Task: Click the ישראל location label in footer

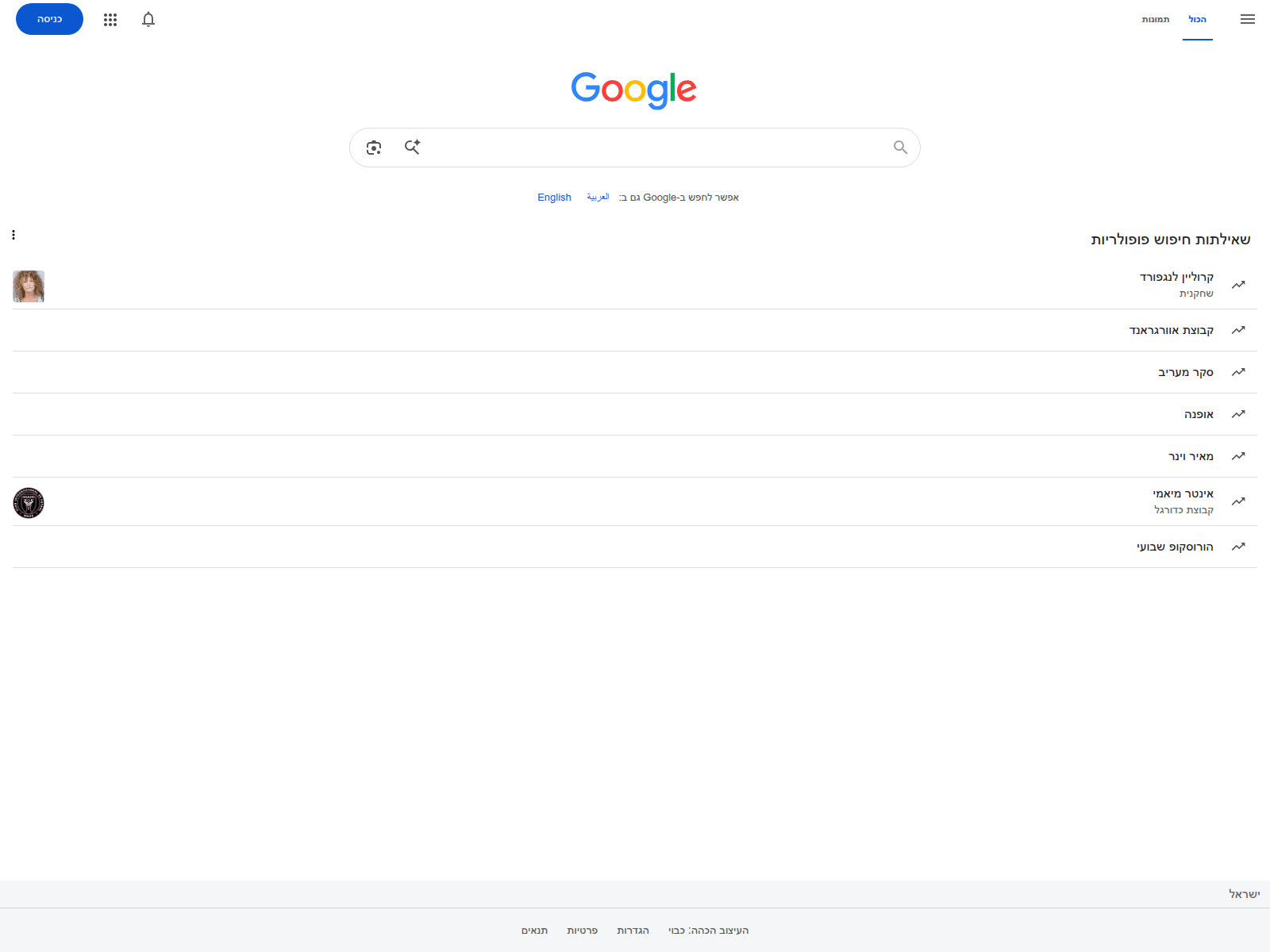Action: (1245, 894)
